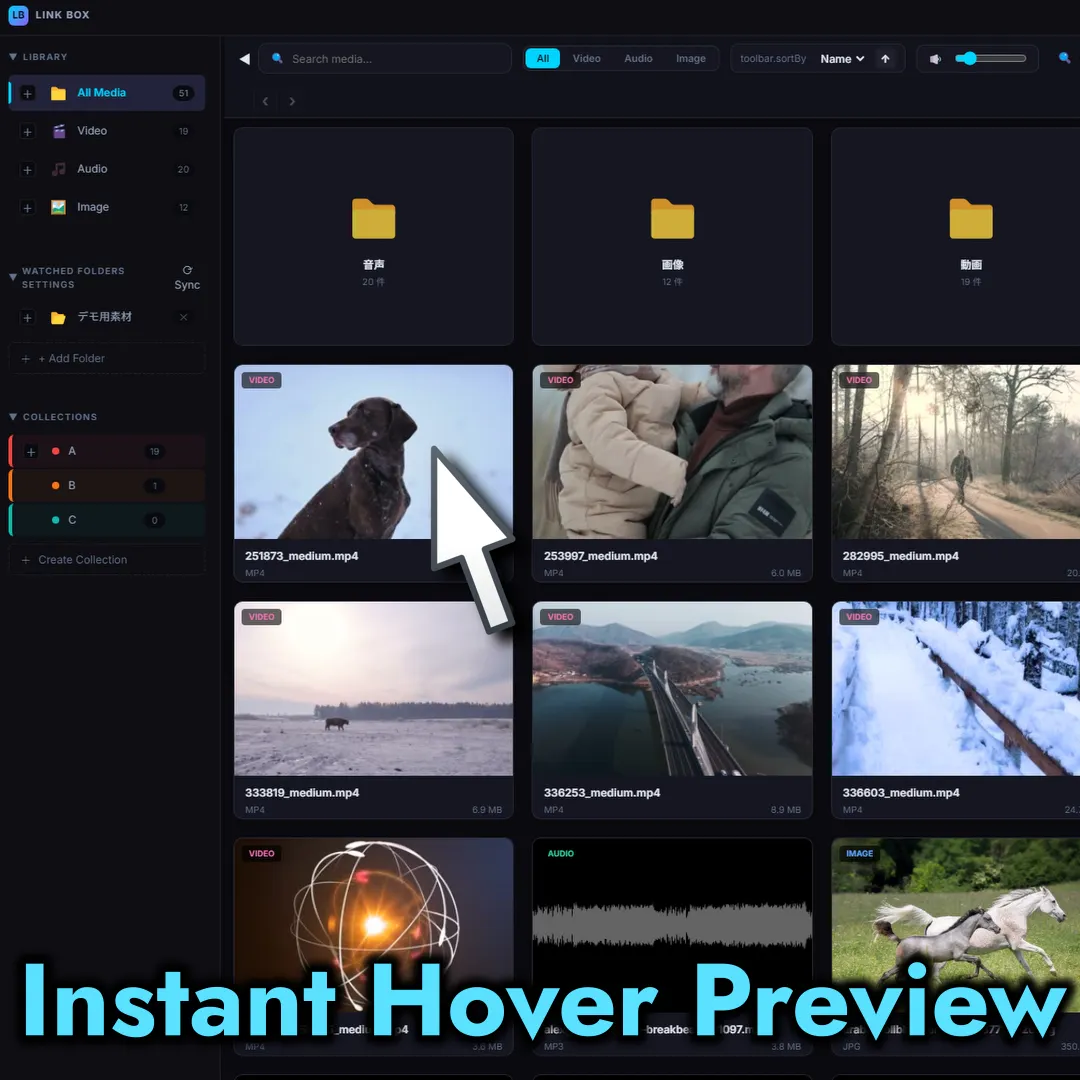The image size is (1080, 1080).
Task: Click the magnifier icon at top right
Action: pos(1064,59)
